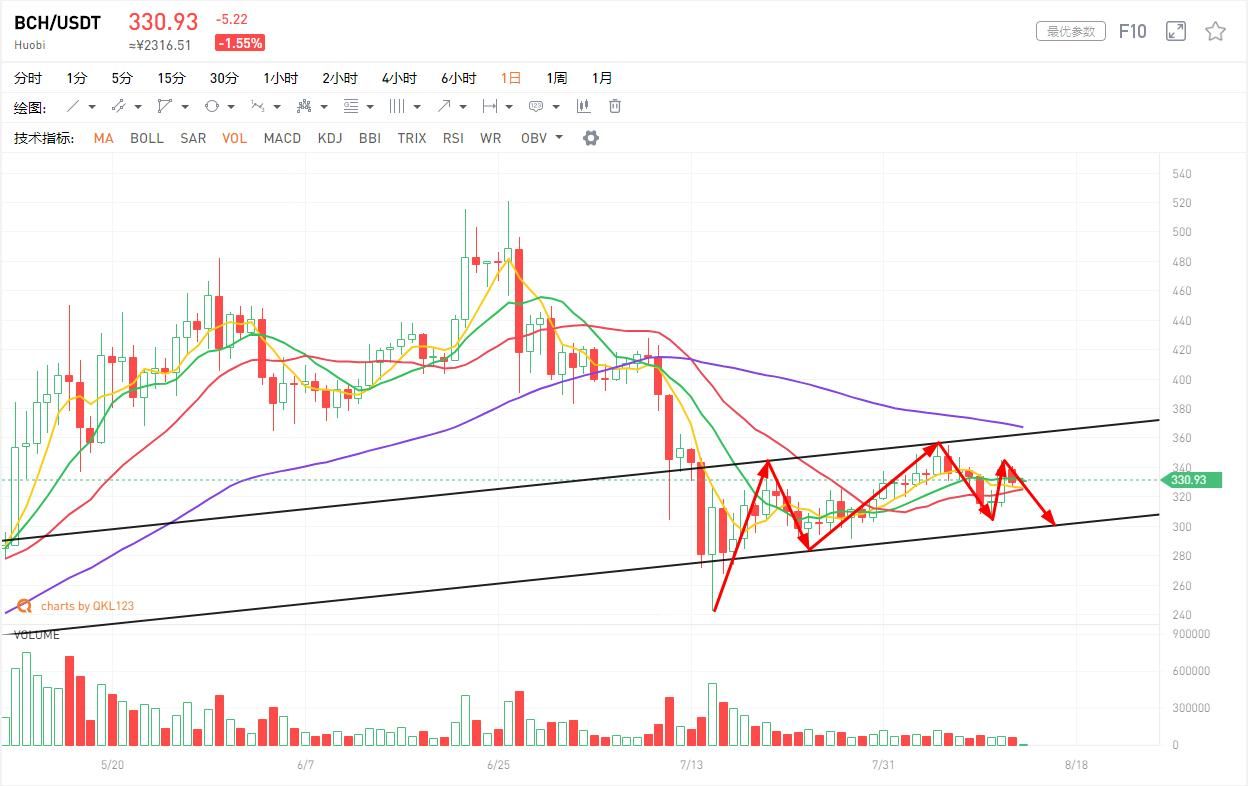Image resolution: width=1248 pixels, height=786 pixels.
Task: Switch to 5分 timeframe
Action: (x=122, y=78)
